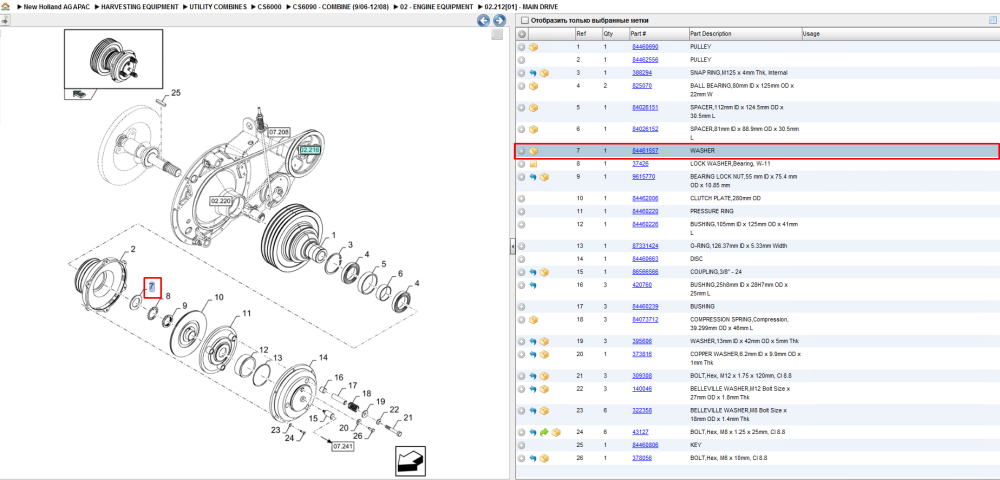Click the box icon in the ref 5 SPACER row
The height and width of the screenshot is (480, 1000).
tap(533, 108)
